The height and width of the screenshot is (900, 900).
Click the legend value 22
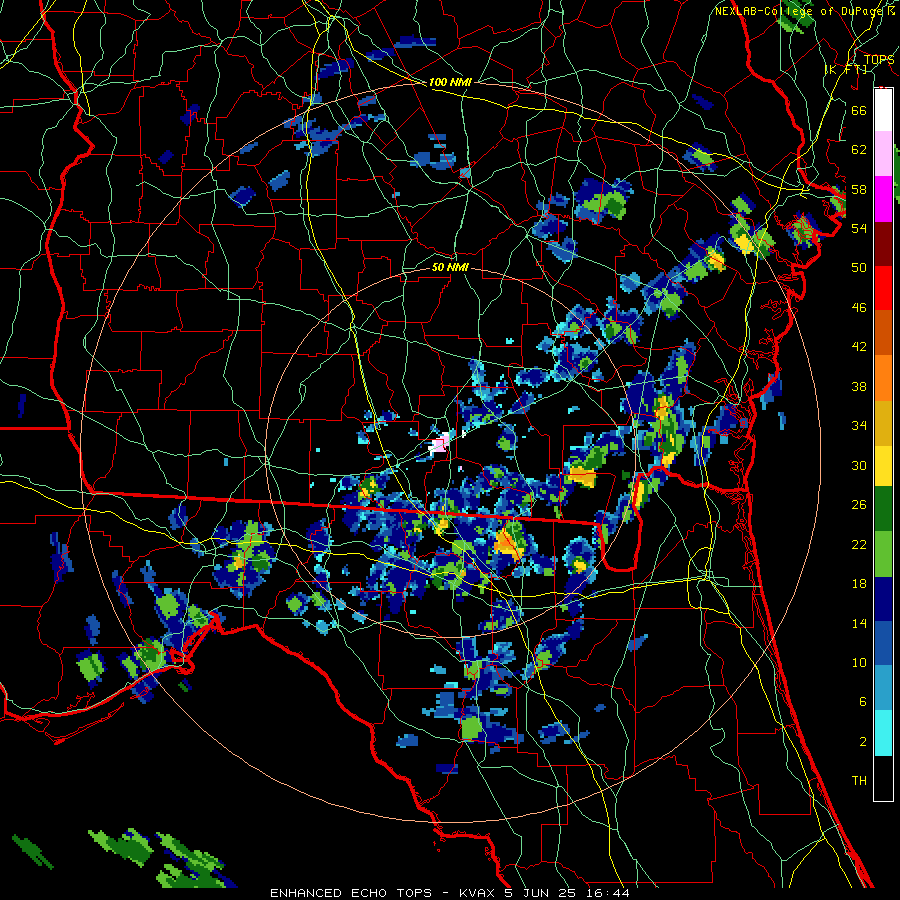point(859,544)
